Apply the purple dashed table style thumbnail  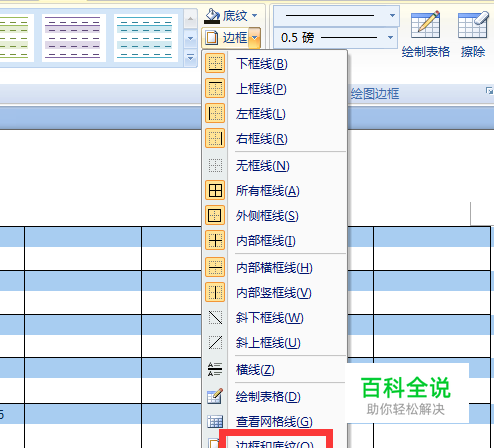[73, 37]
